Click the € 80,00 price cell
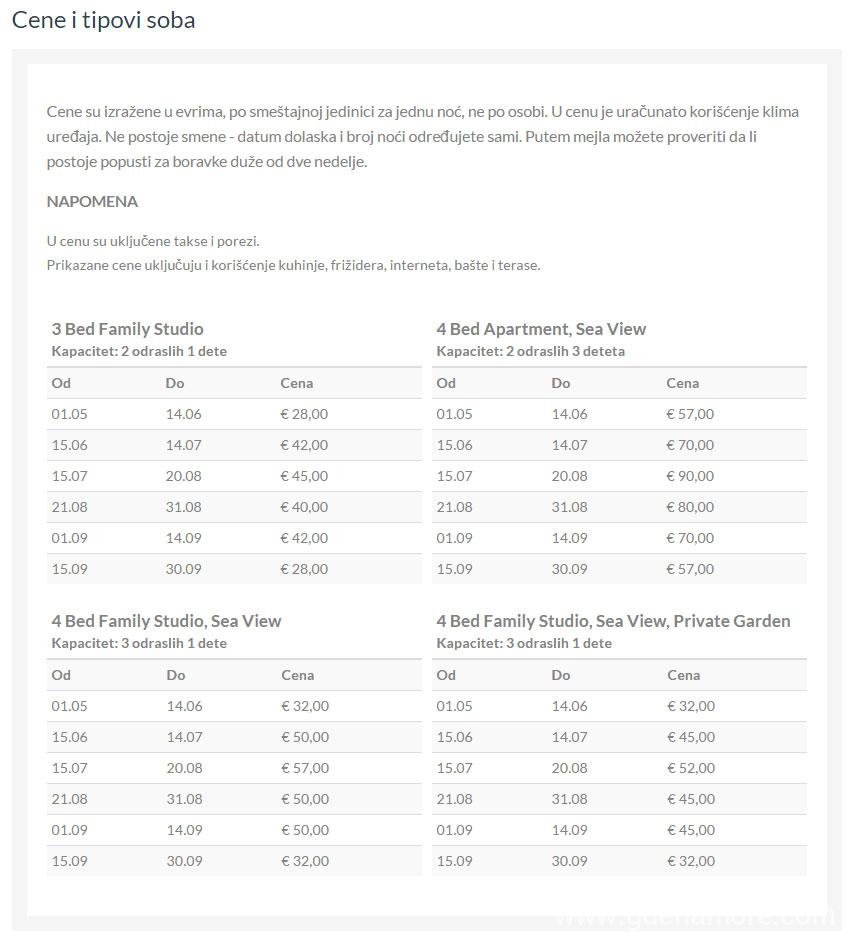Image resolution: width=854 pixels, height=940 pixels. click(690, 507)
